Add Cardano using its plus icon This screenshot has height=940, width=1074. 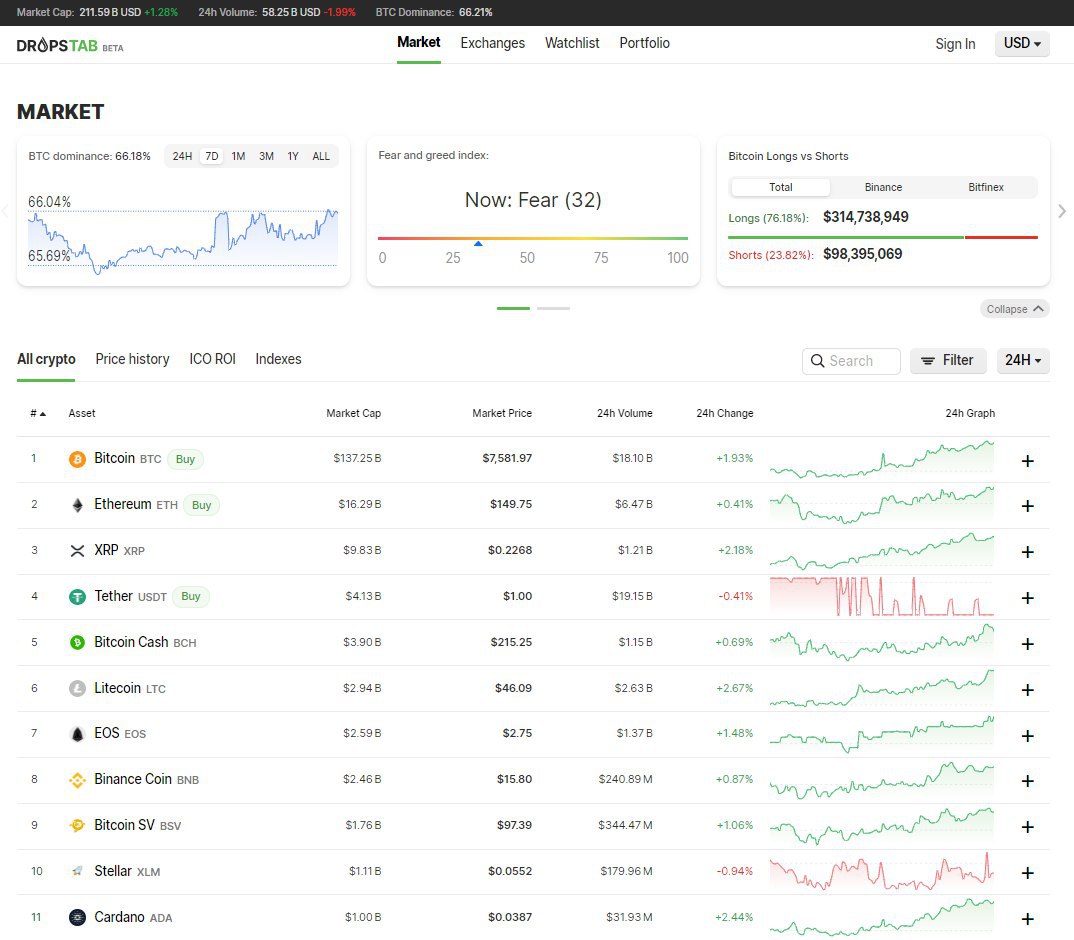click(x=1027, y=919)
